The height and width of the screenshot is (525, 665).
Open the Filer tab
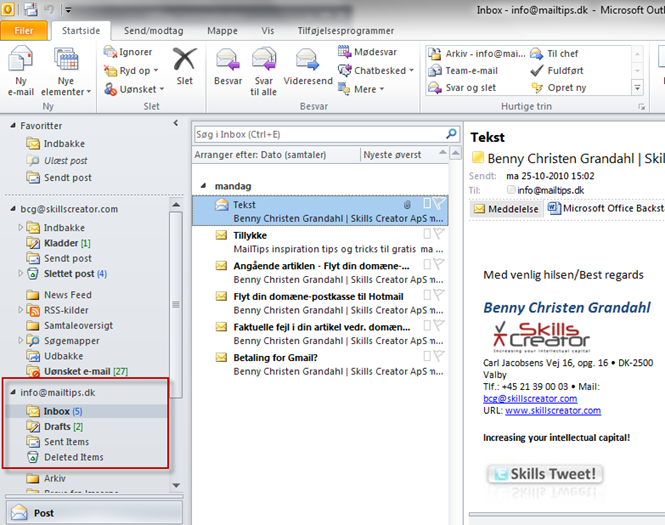point(23,31)
